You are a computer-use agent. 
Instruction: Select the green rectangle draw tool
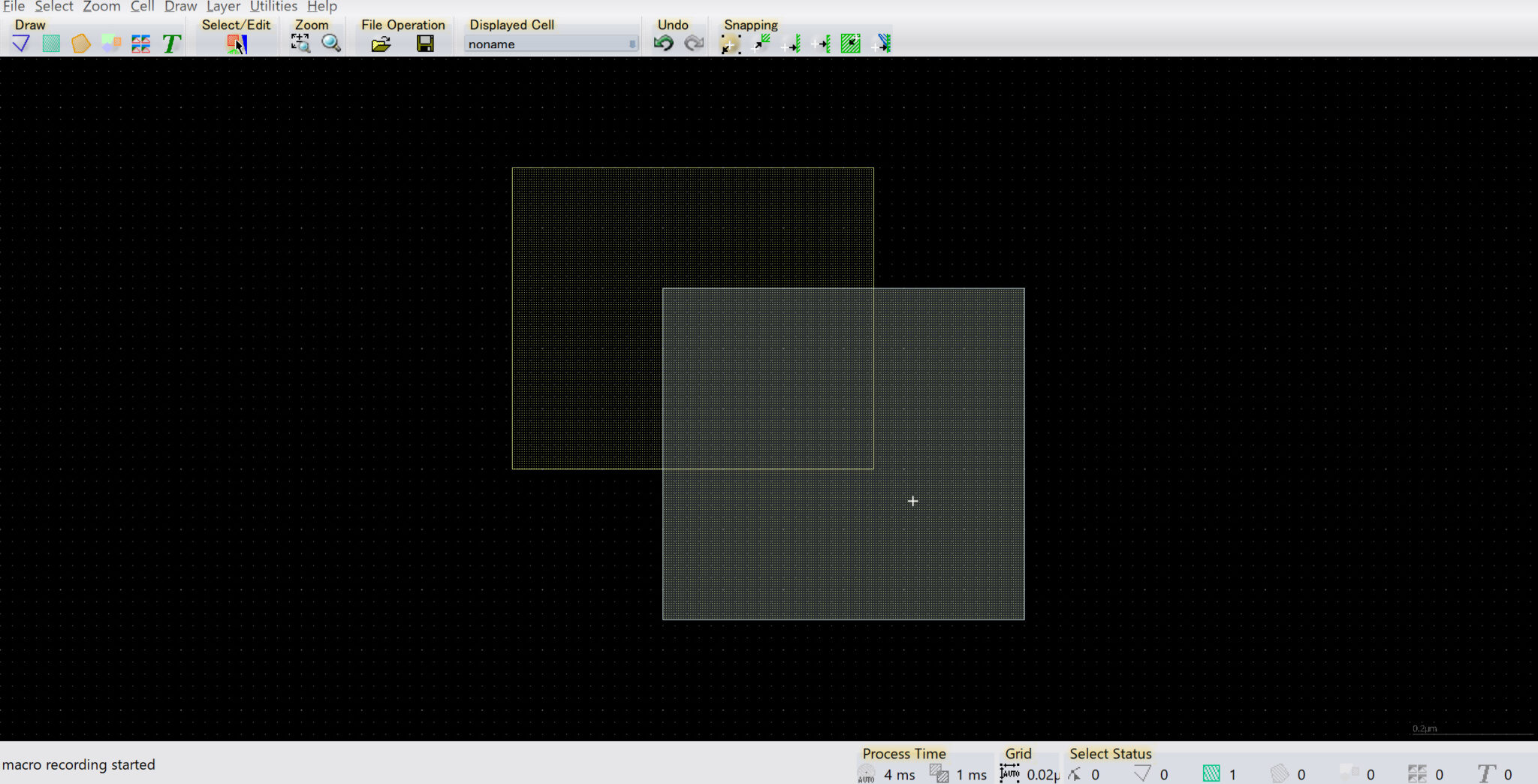(x=51, y=44)
